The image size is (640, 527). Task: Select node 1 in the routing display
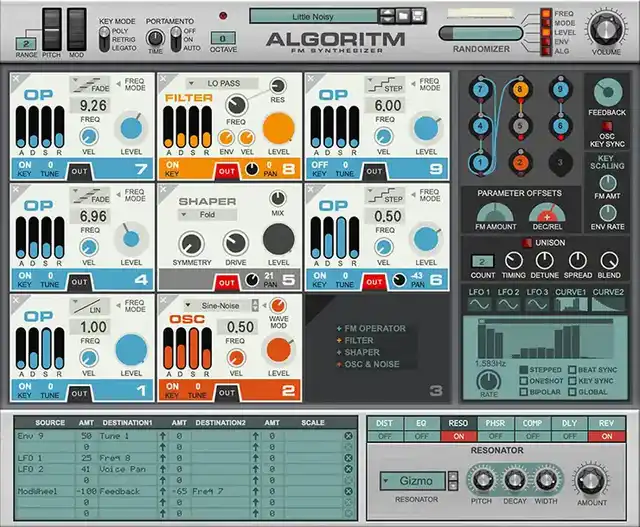(480, 162)
